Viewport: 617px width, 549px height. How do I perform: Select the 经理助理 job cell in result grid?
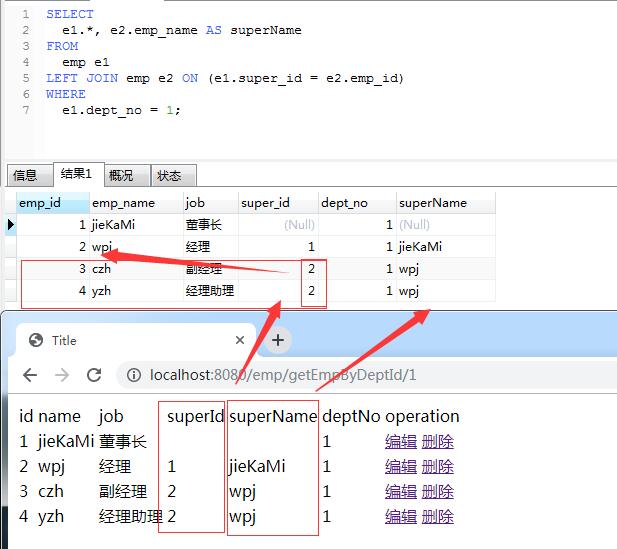click(211, 291)
